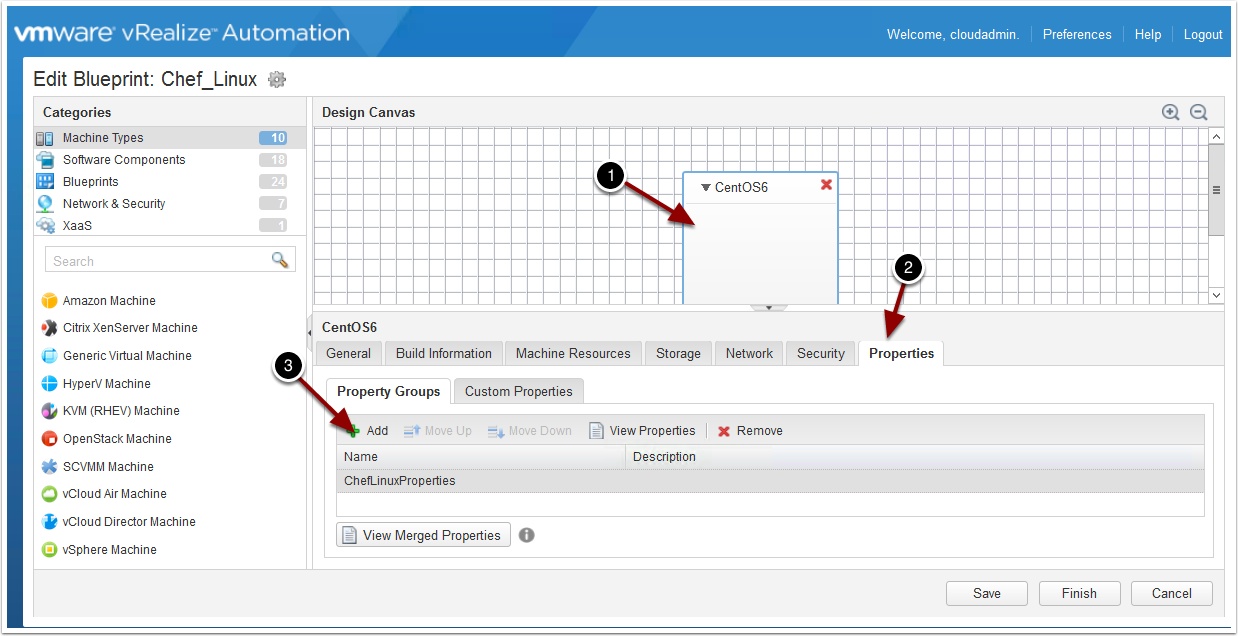Collapse the CentOS6 component triangle
Screen dimensions: 1238x636
[x=705, y=187]
